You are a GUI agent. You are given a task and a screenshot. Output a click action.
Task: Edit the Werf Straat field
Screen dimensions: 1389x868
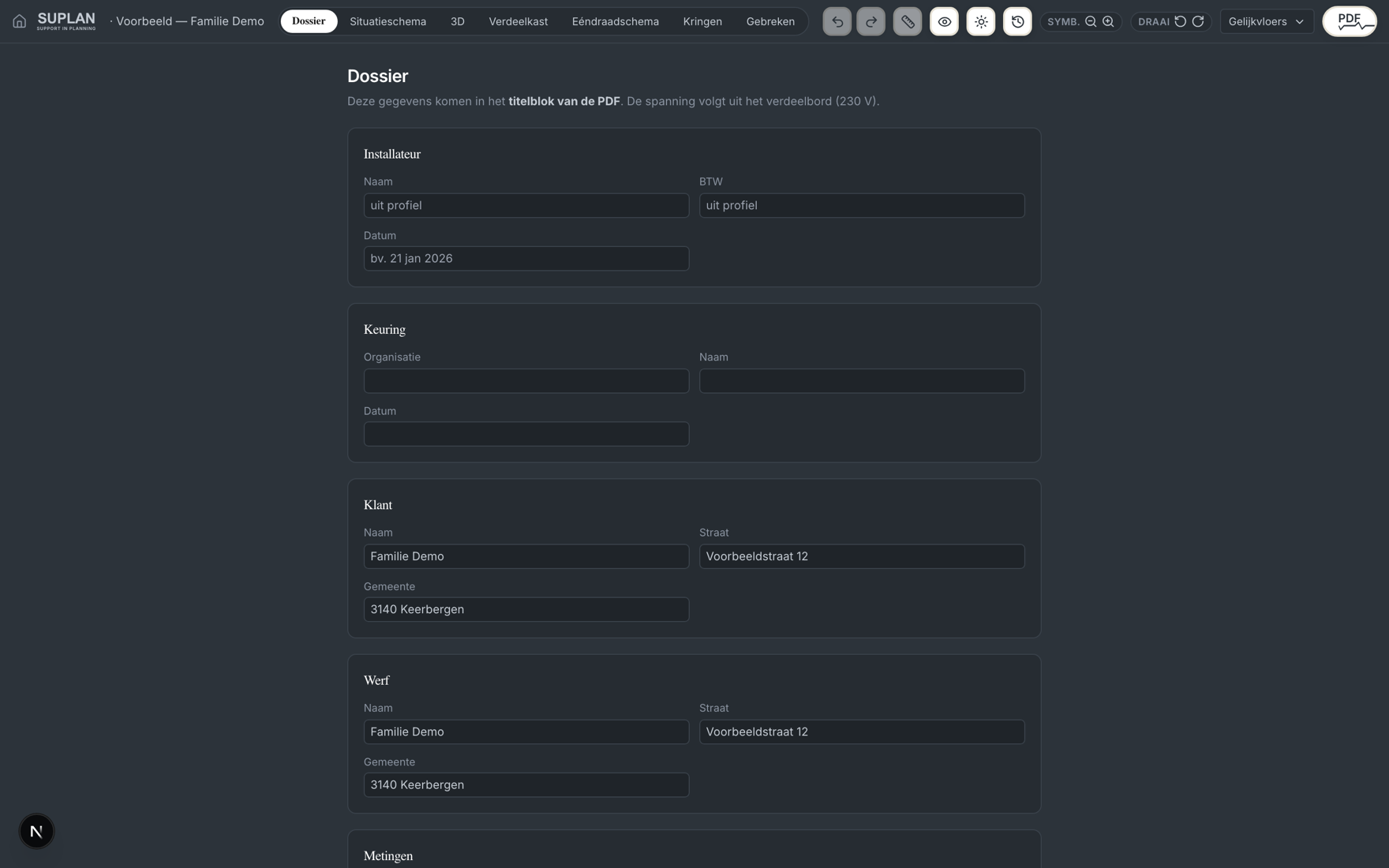[862, 731]
